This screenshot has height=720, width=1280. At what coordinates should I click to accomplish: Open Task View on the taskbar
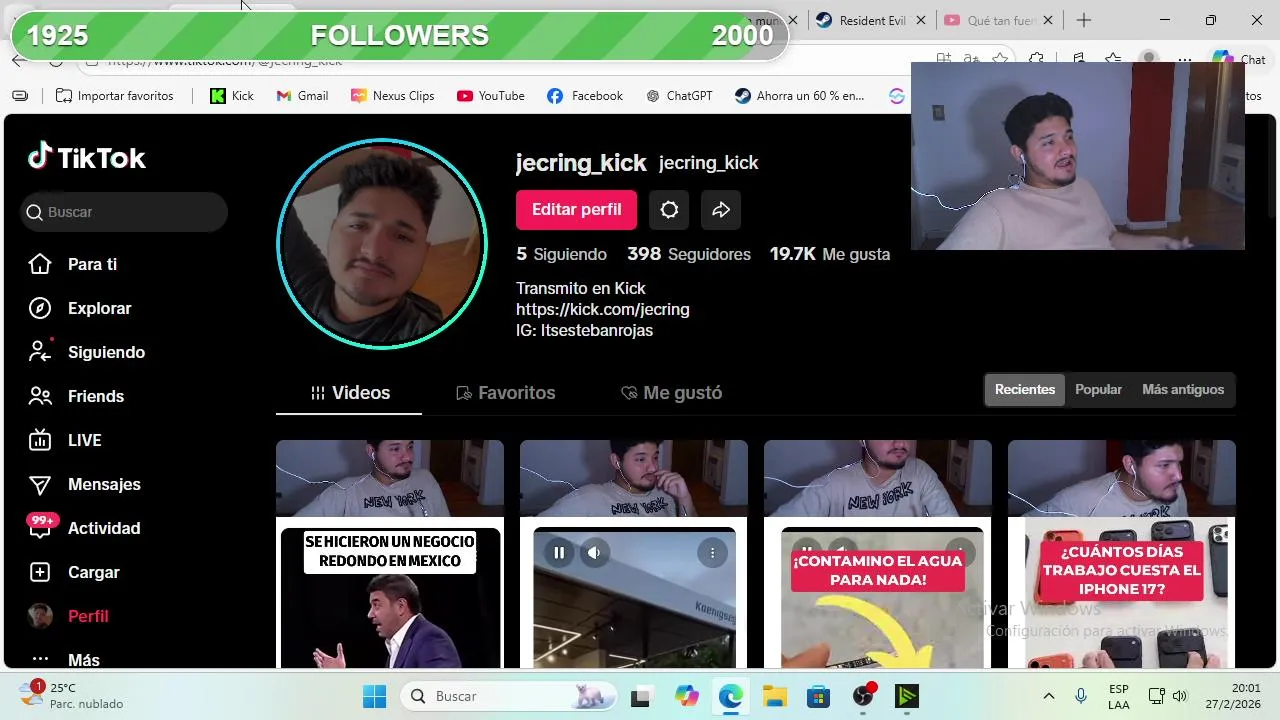(642, 696)
